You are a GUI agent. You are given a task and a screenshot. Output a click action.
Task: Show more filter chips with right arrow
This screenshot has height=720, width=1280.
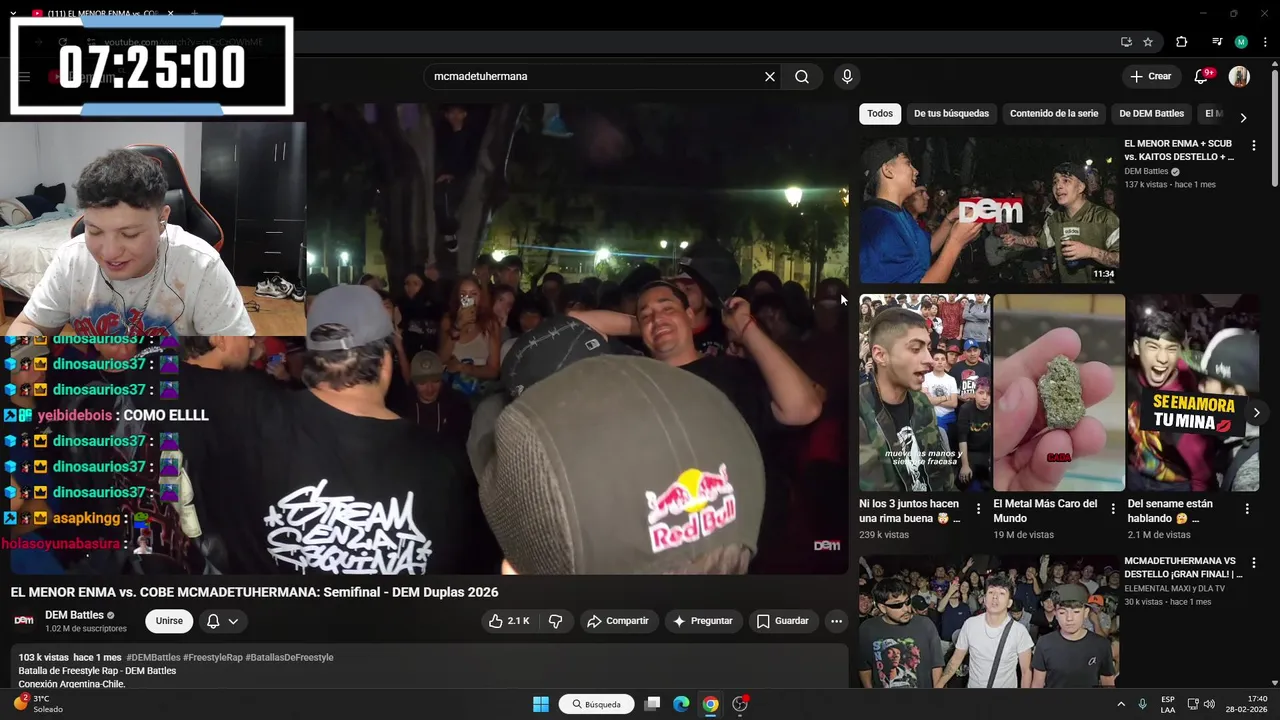click(1243, 117)
